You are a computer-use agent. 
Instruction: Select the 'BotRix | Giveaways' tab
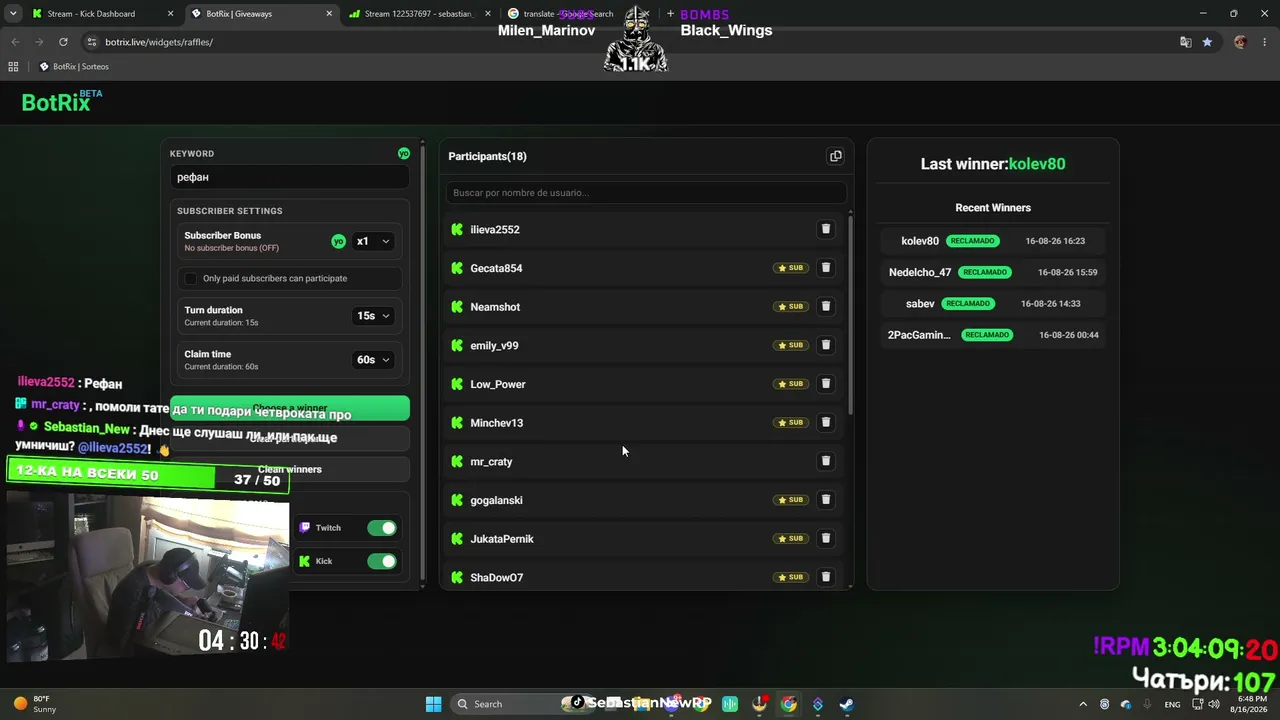pyautogui.click(x=262, y=14)
